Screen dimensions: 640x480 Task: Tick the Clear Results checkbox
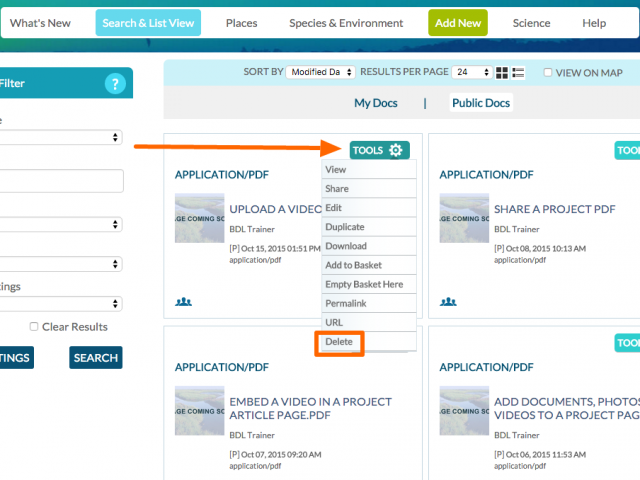(34, 326)
